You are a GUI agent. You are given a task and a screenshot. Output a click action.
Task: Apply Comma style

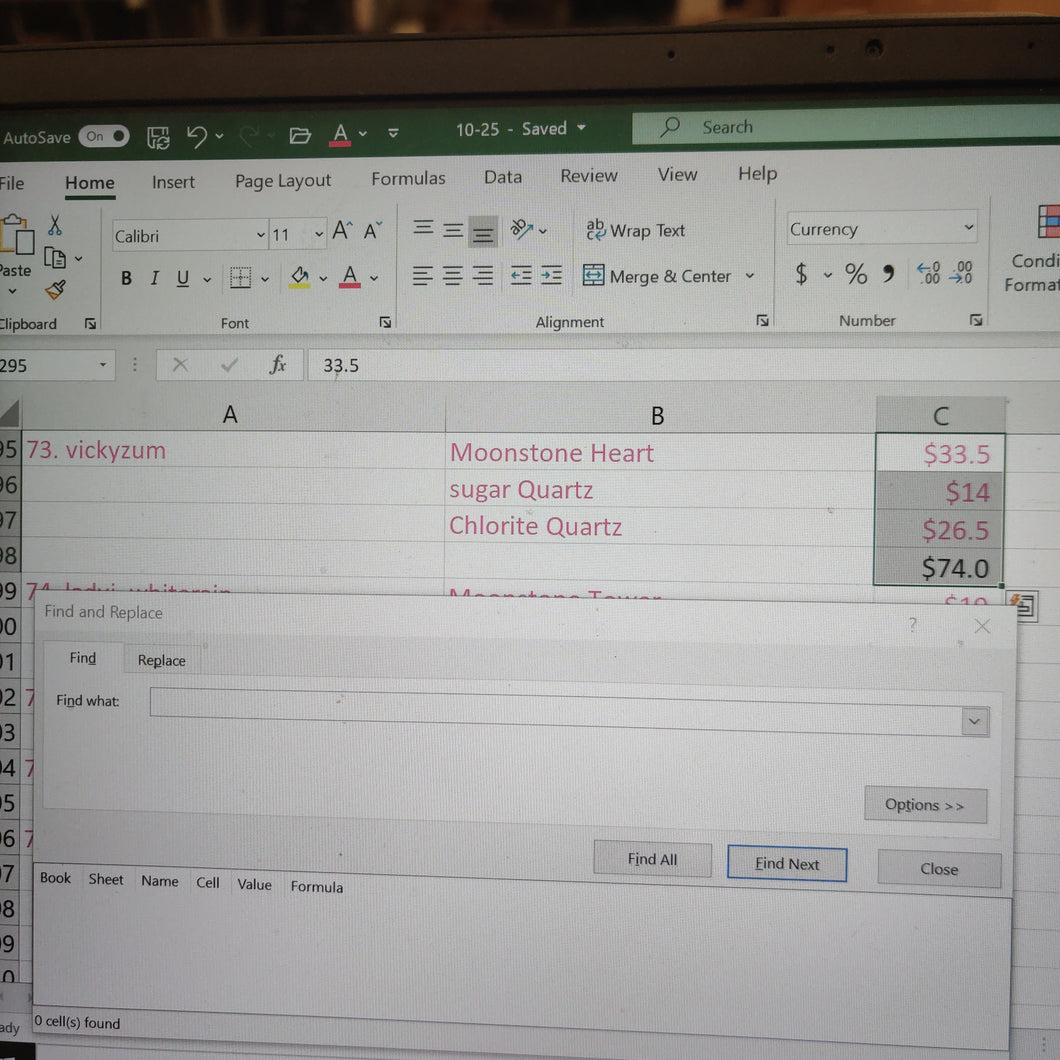[888, 273]
